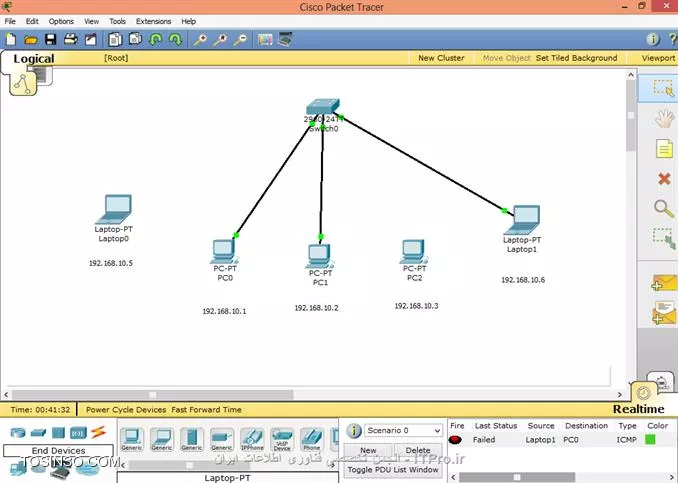Click the workspace horizontal scrollbar thumb

(x=153, y=394)
